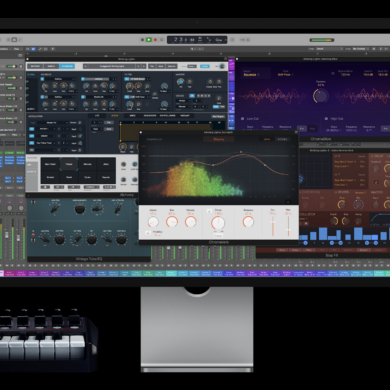Screen dimensions: 390x390
Task: Open the ChromaVerb room type dropdown
Action: (219, 139)
